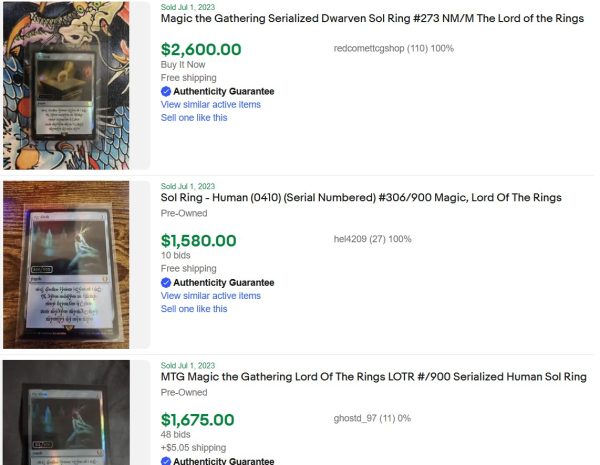Click the Authenticity Guarantee icon in third listing
The width and height of the screenshot is (600, 465).
click(166, 461)
